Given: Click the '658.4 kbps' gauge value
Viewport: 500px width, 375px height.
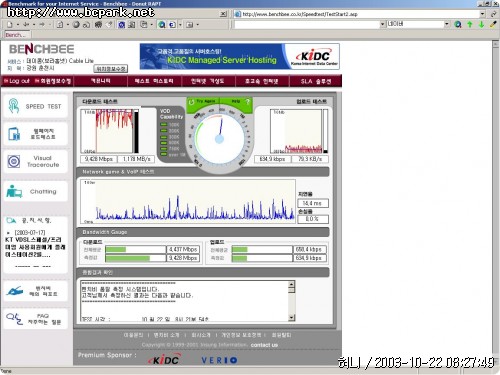Looking at the screenshot, I should click(x=310, y=249).
